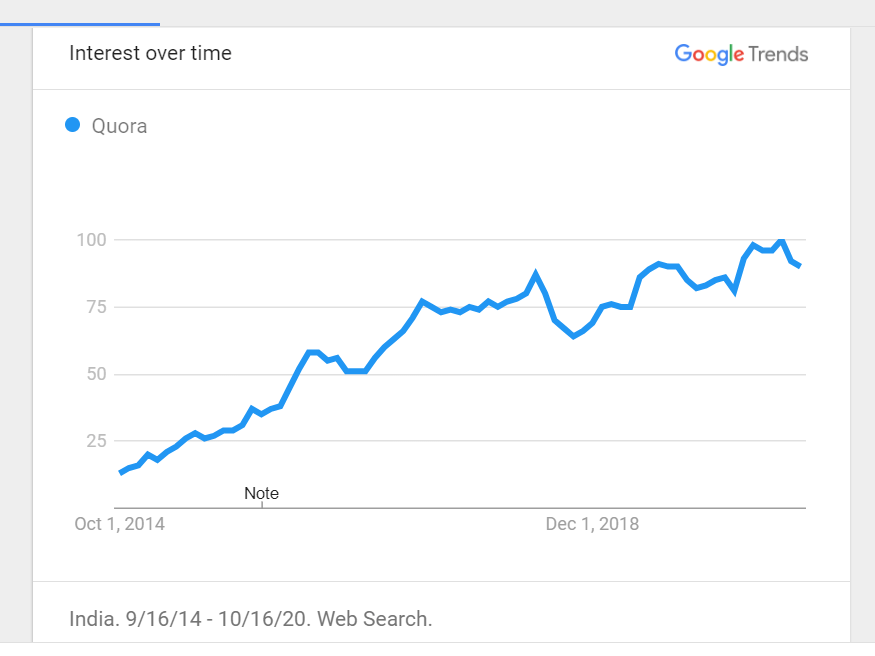This screenshot has height=656, width=875.
Task: Click the Quora line's highest peak at 100
Action: pyautogui.click(x=781, y=240)
